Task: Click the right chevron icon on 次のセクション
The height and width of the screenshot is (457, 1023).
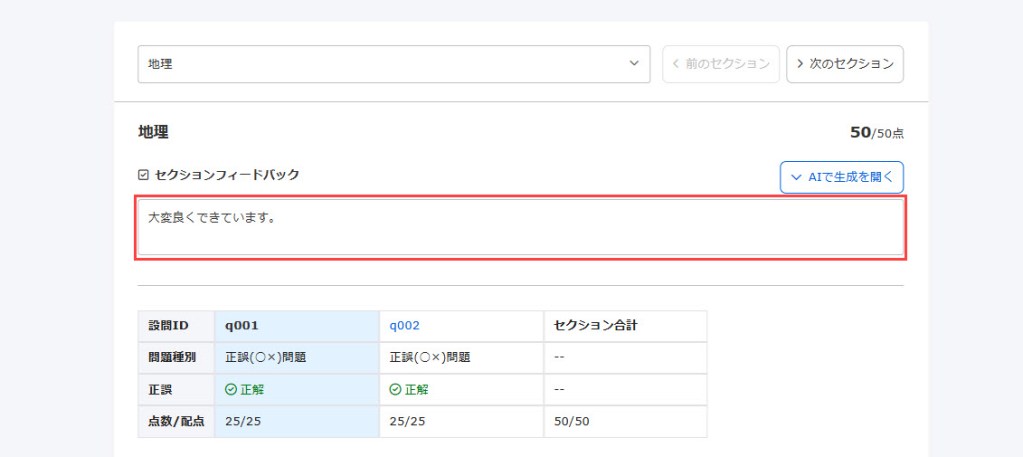Action: (x=800, y=64)
